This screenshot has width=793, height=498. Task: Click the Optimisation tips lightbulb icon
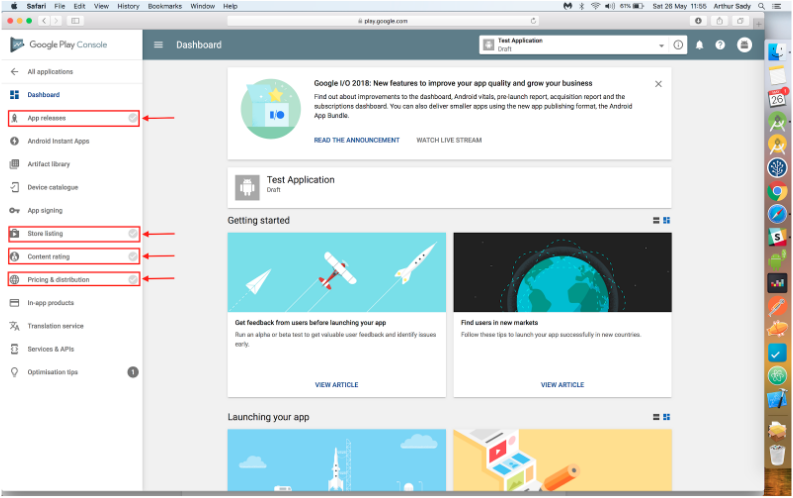(x=14, y=372)
